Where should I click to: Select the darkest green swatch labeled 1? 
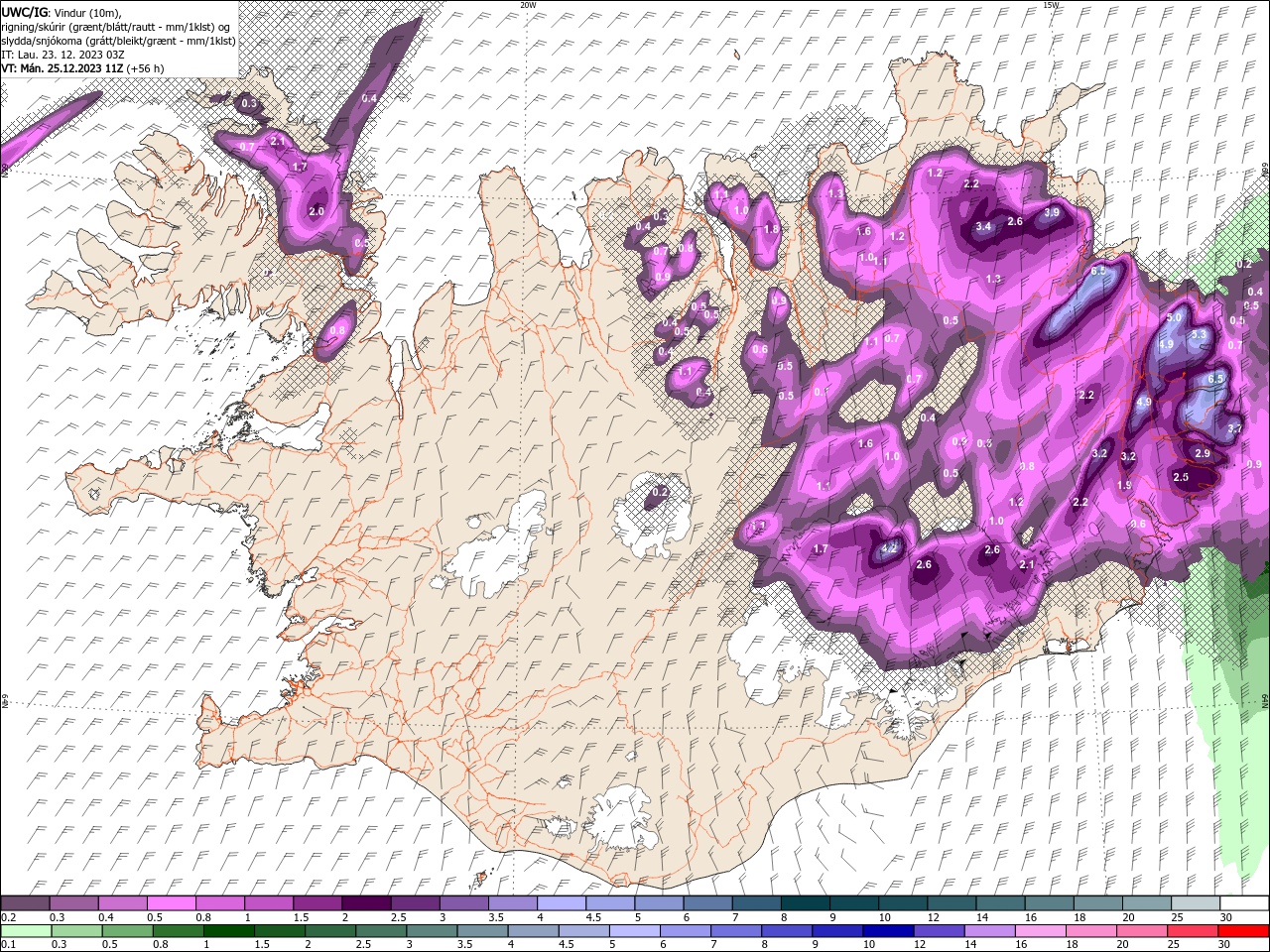tap(229, 931)
